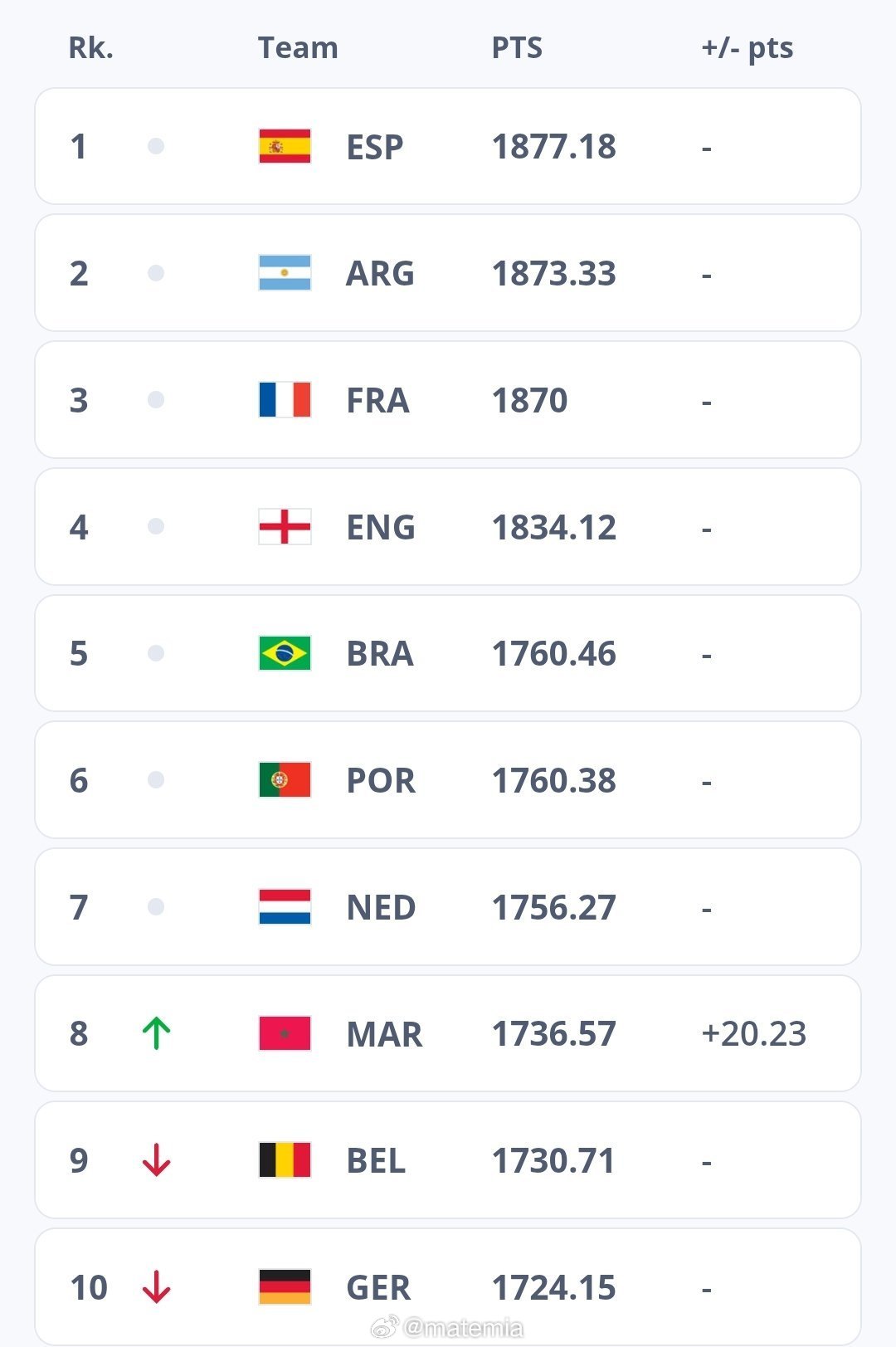This screenshot has height=1347, width=896.
Task: Click the Morocco flag icon
Action: click(x=285, y=1033)
